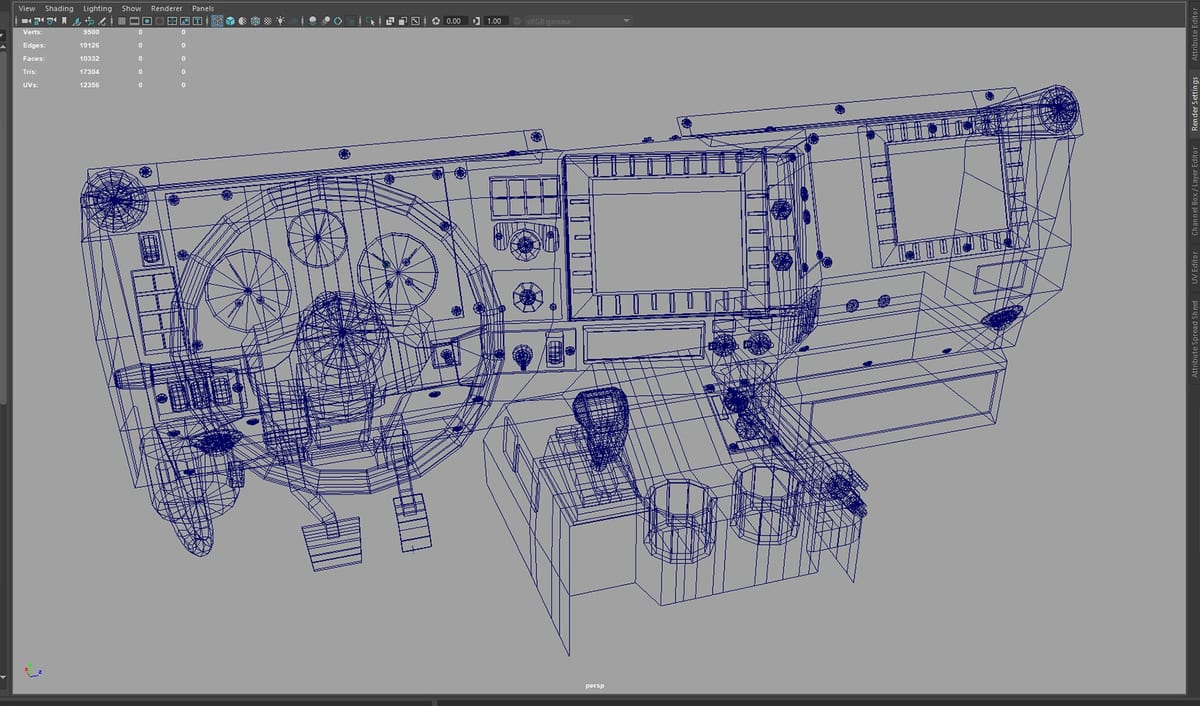The width and height of the screenshot is (1200, 706).
Task: Click the Exposure reset icon
Action: 435,21
